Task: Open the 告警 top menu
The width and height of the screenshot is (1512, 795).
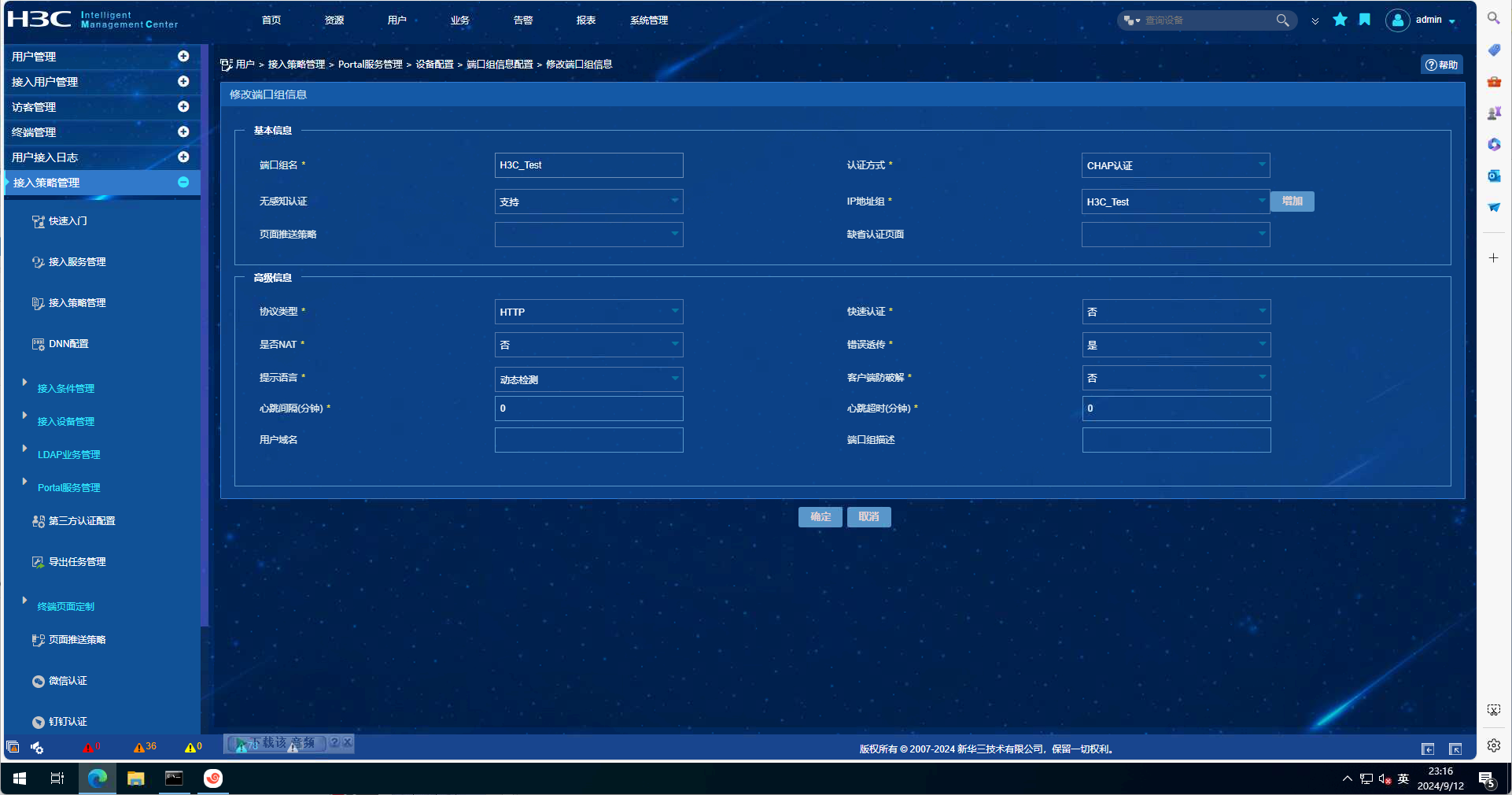Action: [x=523, y=20]
